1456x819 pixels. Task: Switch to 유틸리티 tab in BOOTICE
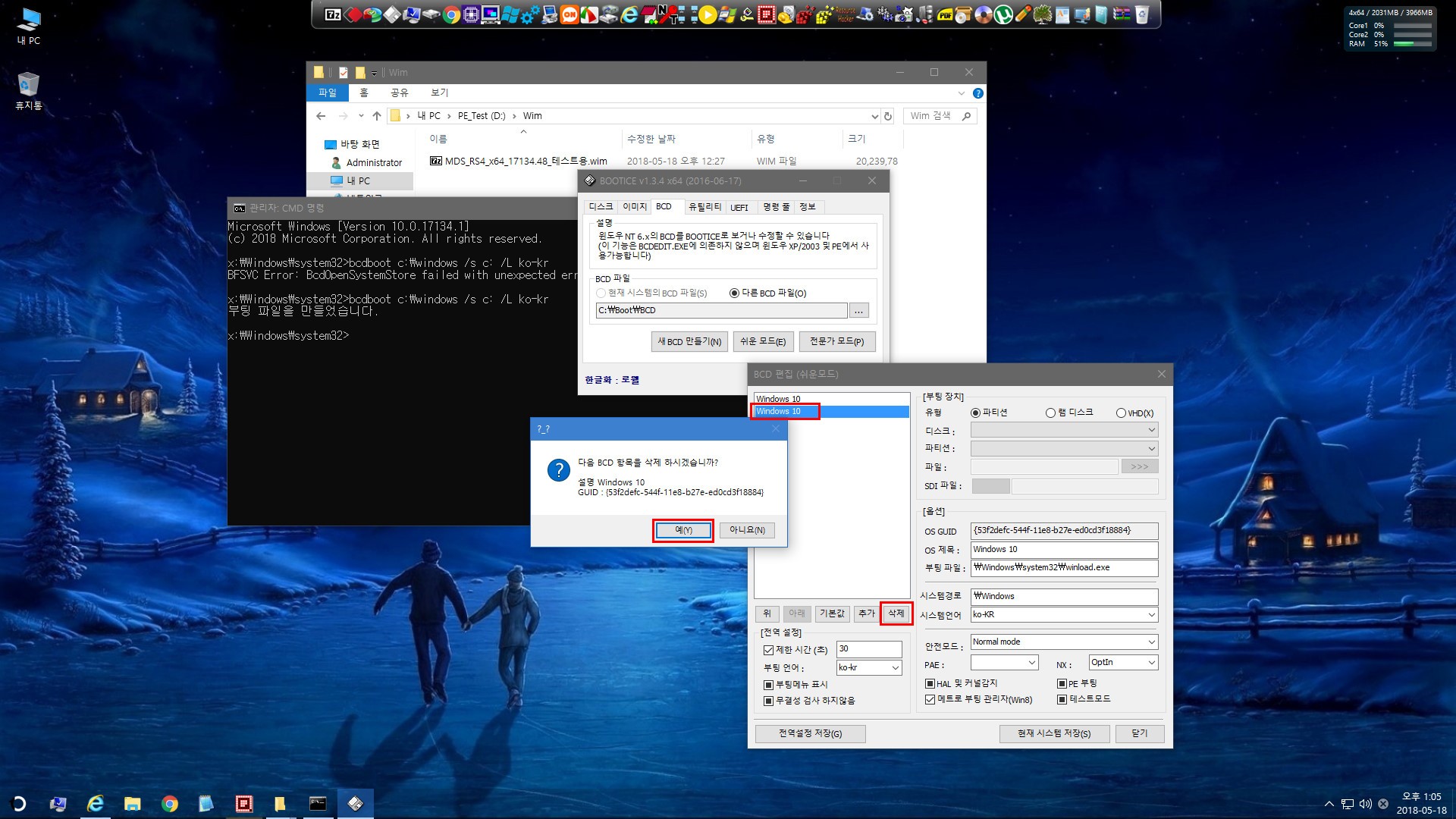pyautogui.click(x=704, y=207)
